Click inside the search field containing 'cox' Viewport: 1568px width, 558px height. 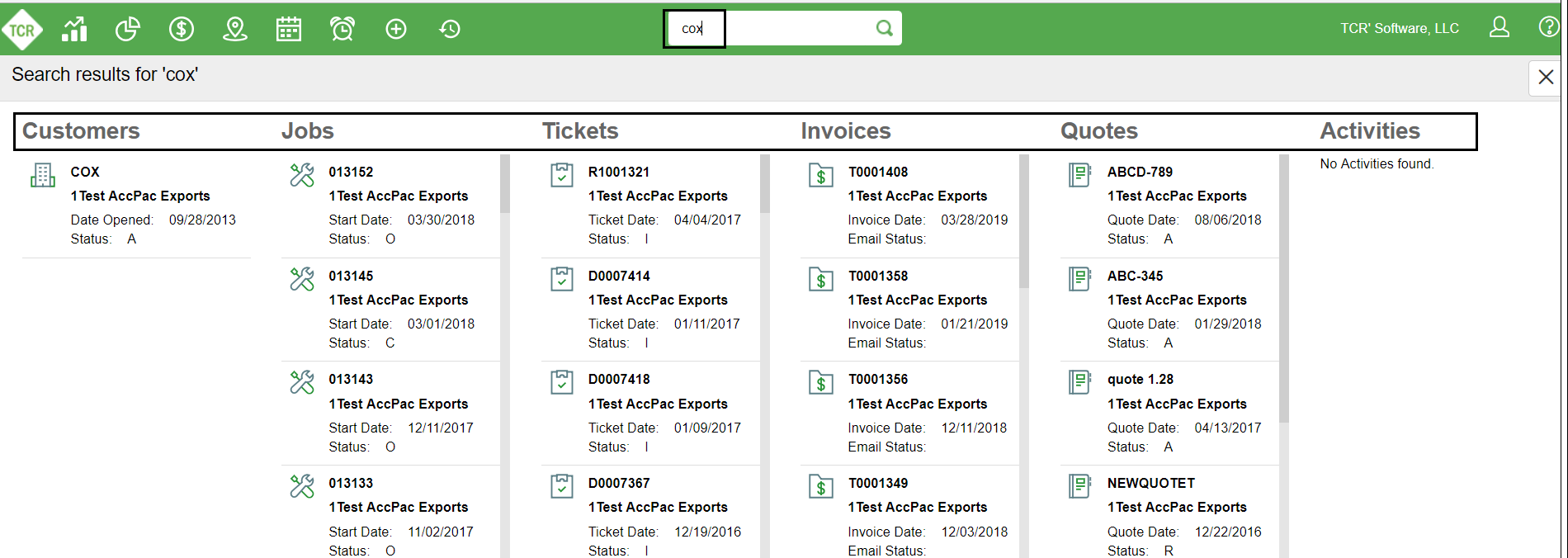click(x=784, y=29)
